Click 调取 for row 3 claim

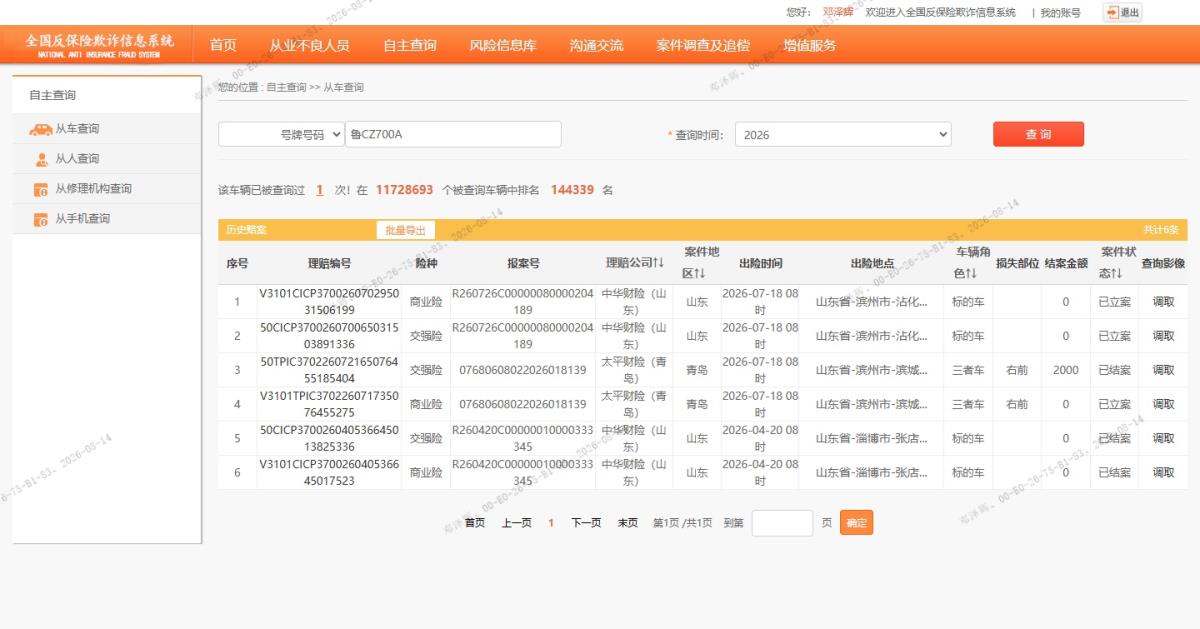pos(1163,370)
